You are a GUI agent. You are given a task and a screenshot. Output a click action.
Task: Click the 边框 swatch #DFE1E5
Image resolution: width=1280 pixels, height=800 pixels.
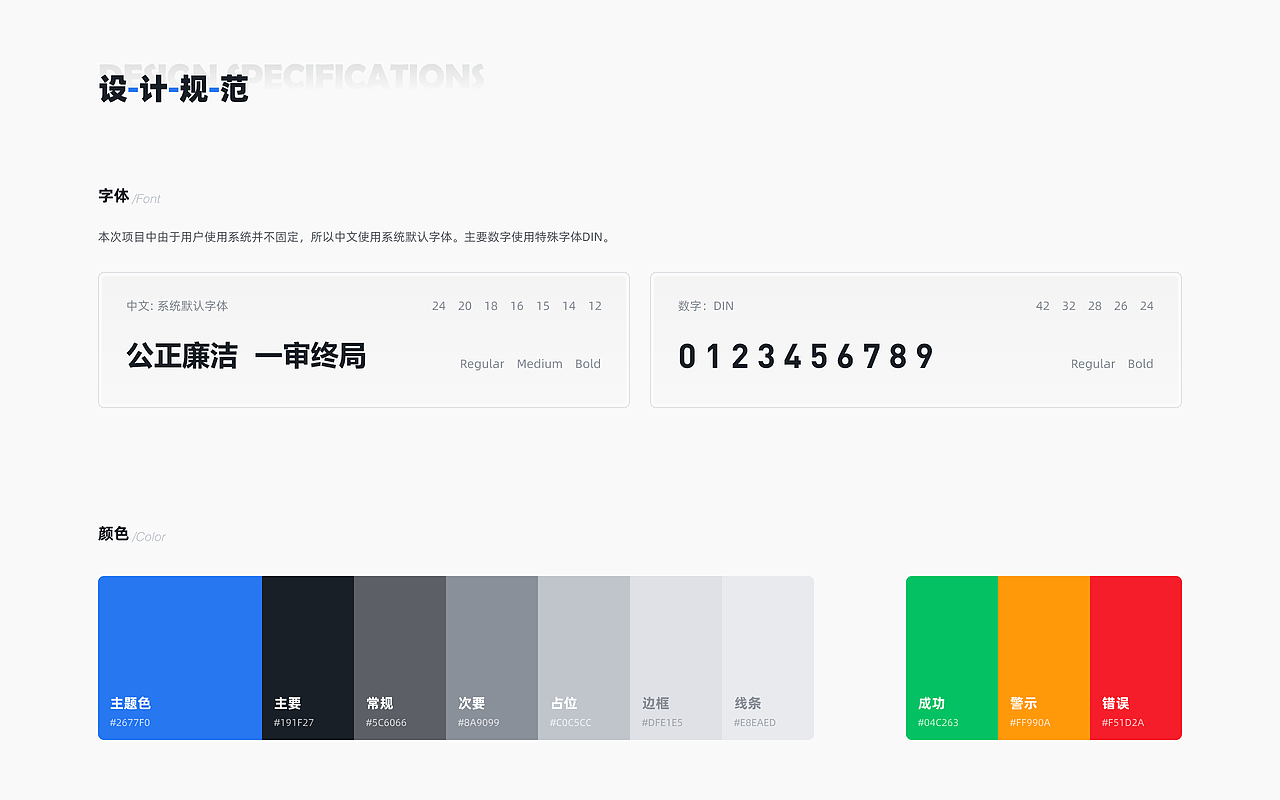[x=676, y=658]
